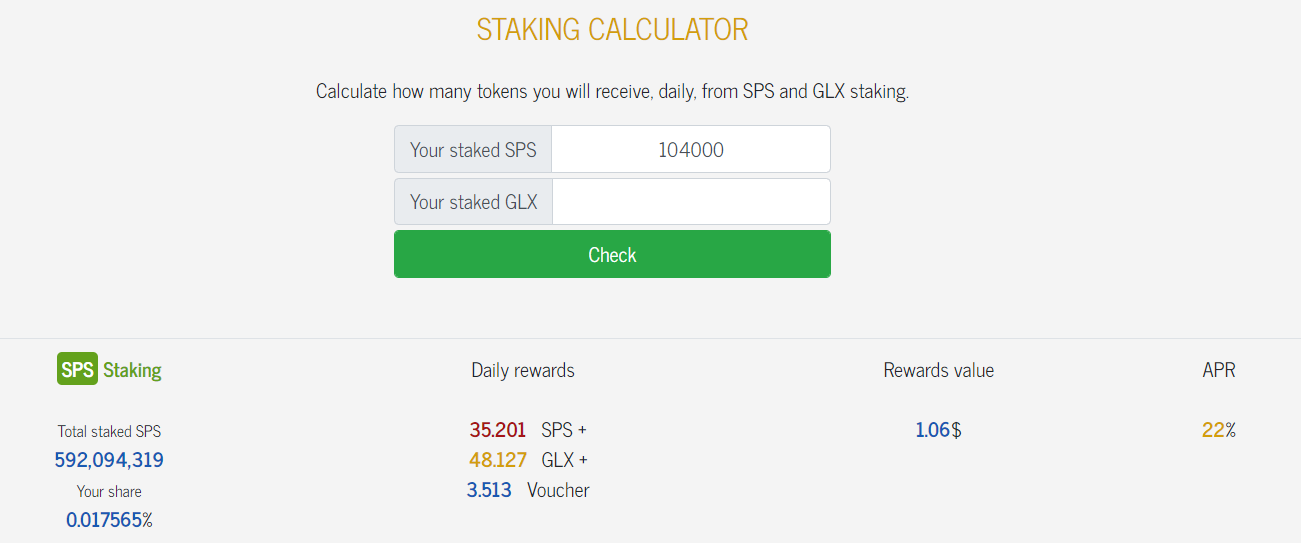Screen dimensions: 1301x543
Task: Click the 22% APR value
Action: [x=1219, y=430]
